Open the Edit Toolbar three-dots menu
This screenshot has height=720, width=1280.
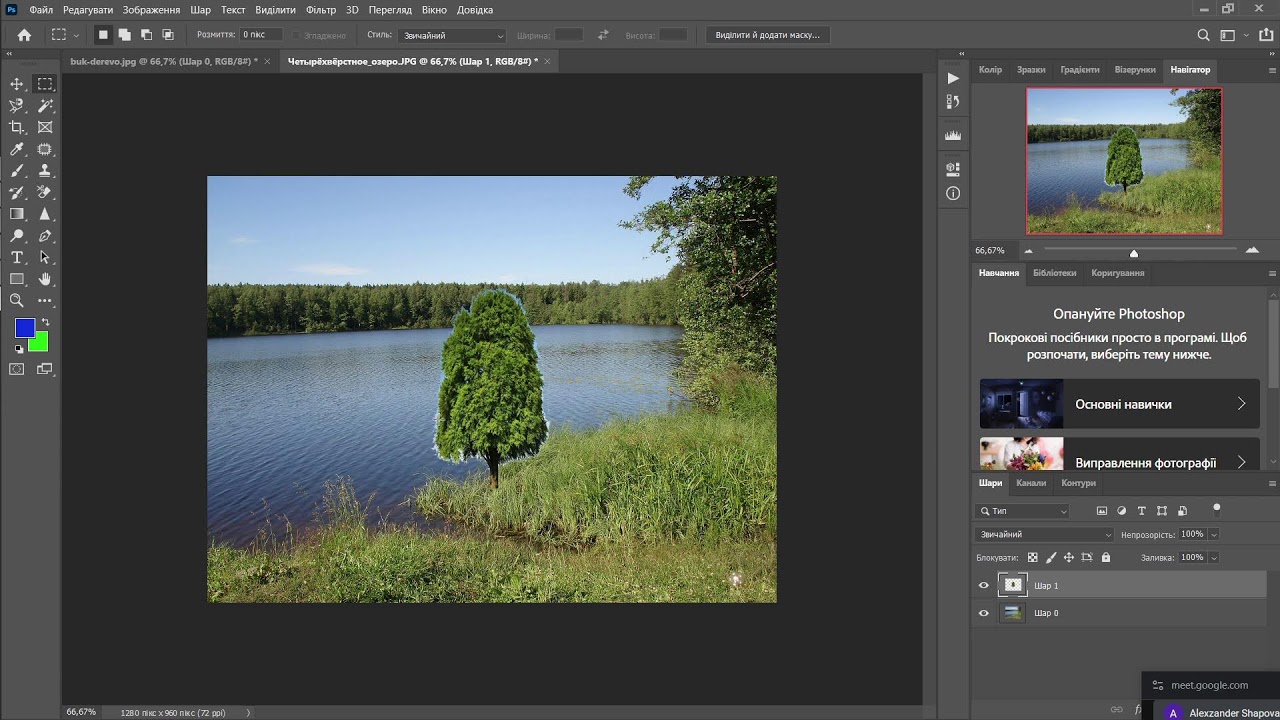45,300
